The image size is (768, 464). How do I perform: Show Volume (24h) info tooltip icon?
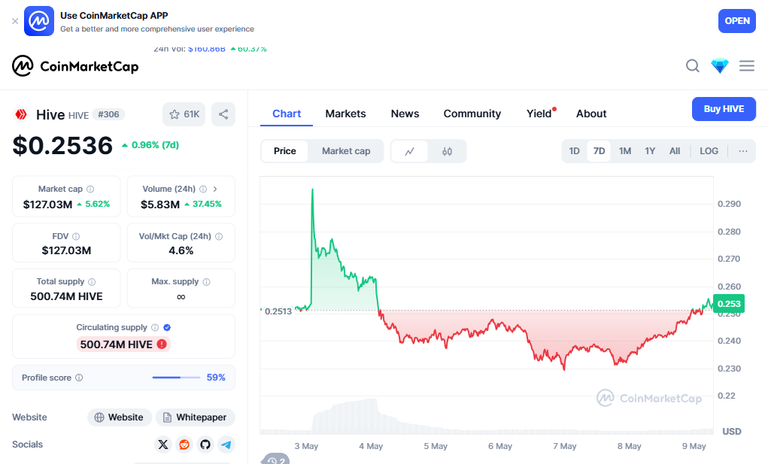pos(203,189)
